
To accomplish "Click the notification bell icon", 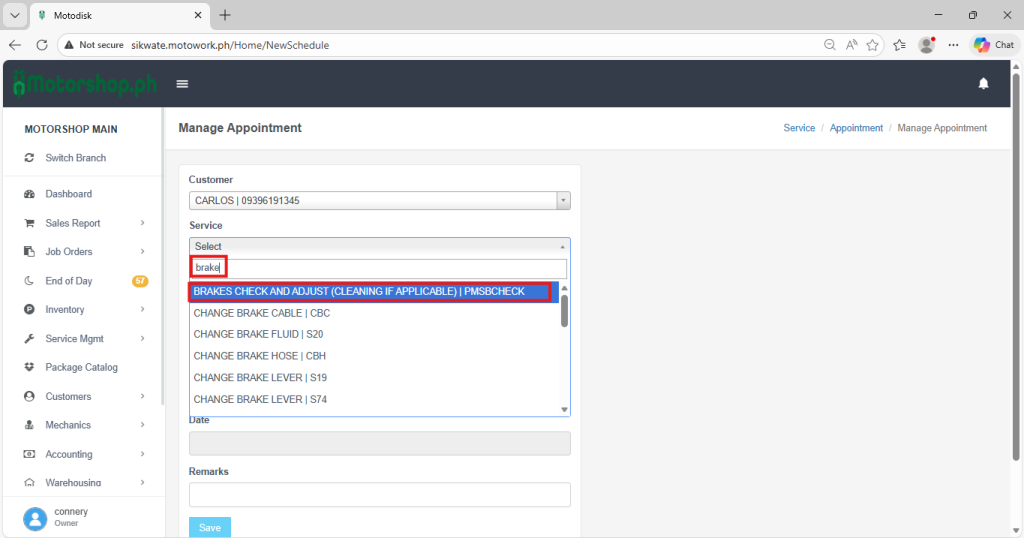I will pos(983,84).
